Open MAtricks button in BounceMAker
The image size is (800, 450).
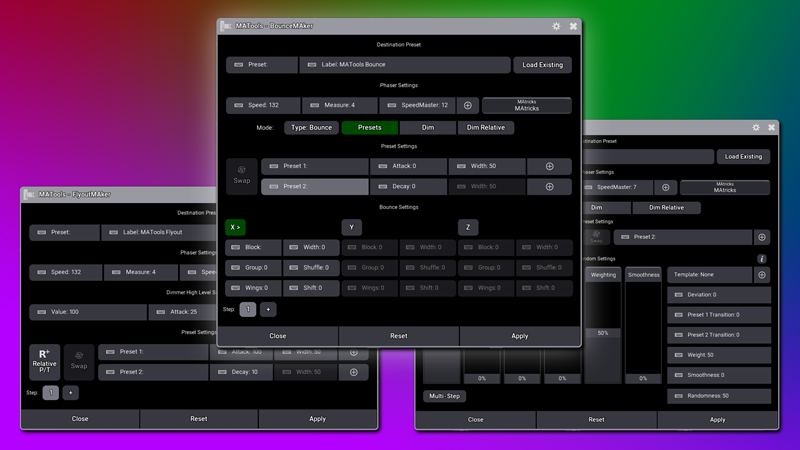pyautogui.click(x=527, y=106)
